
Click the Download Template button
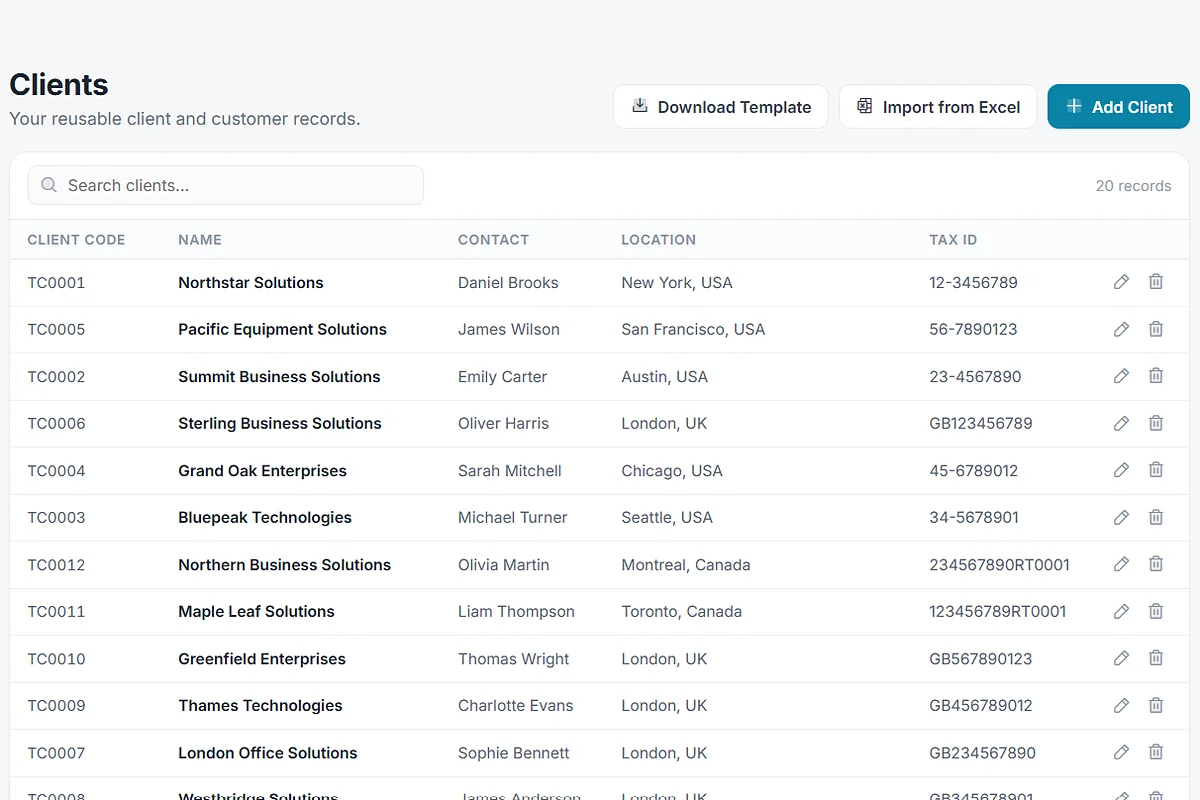[720, 106]
